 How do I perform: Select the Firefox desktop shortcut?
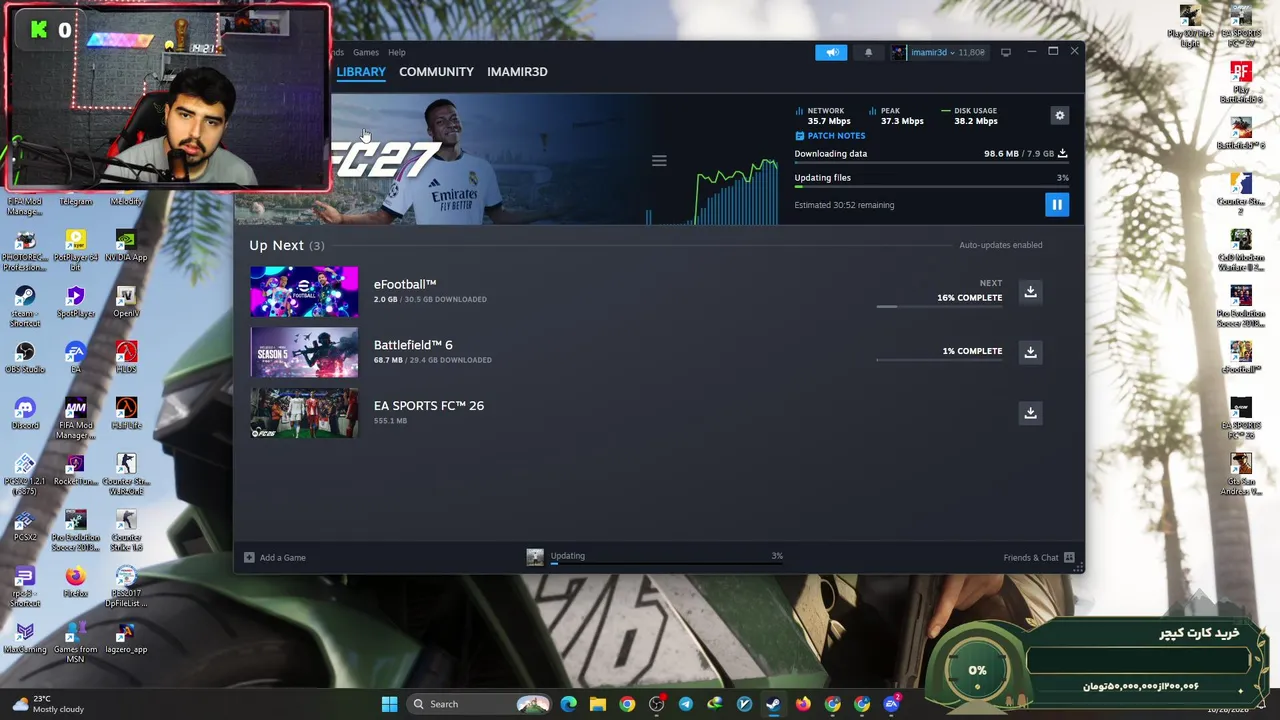click(x=75, y=581)
